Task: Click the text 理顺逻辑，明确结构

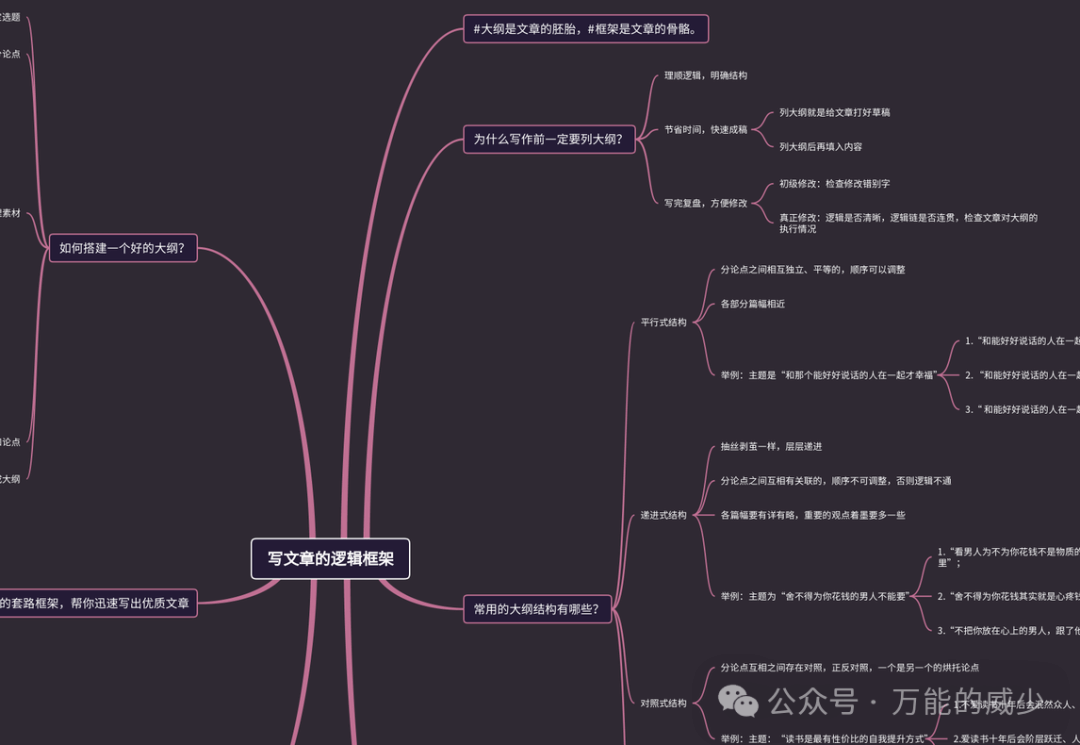Action: (x=705, y=76)
